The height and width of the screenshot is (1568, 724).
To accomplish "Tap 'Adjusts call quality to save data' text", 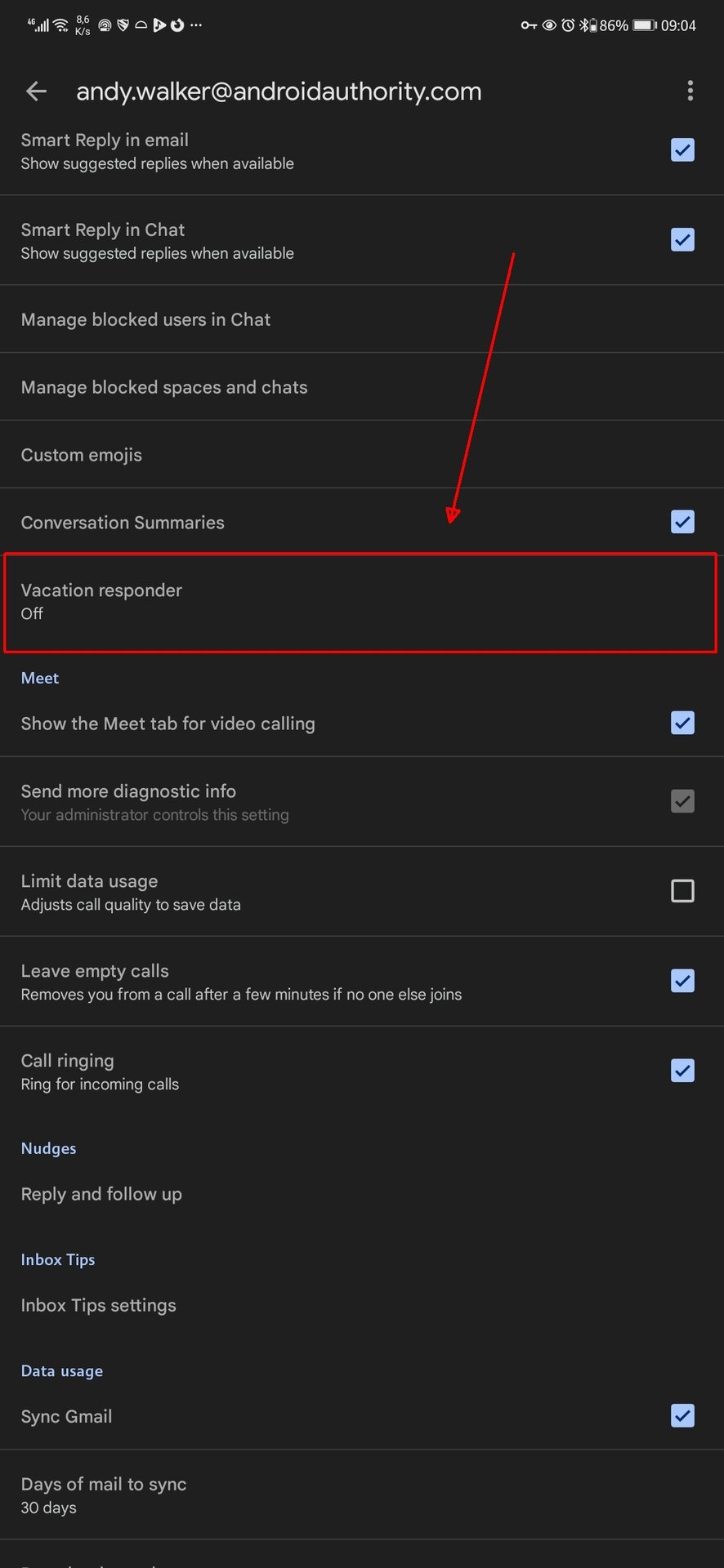I will 131,905.
